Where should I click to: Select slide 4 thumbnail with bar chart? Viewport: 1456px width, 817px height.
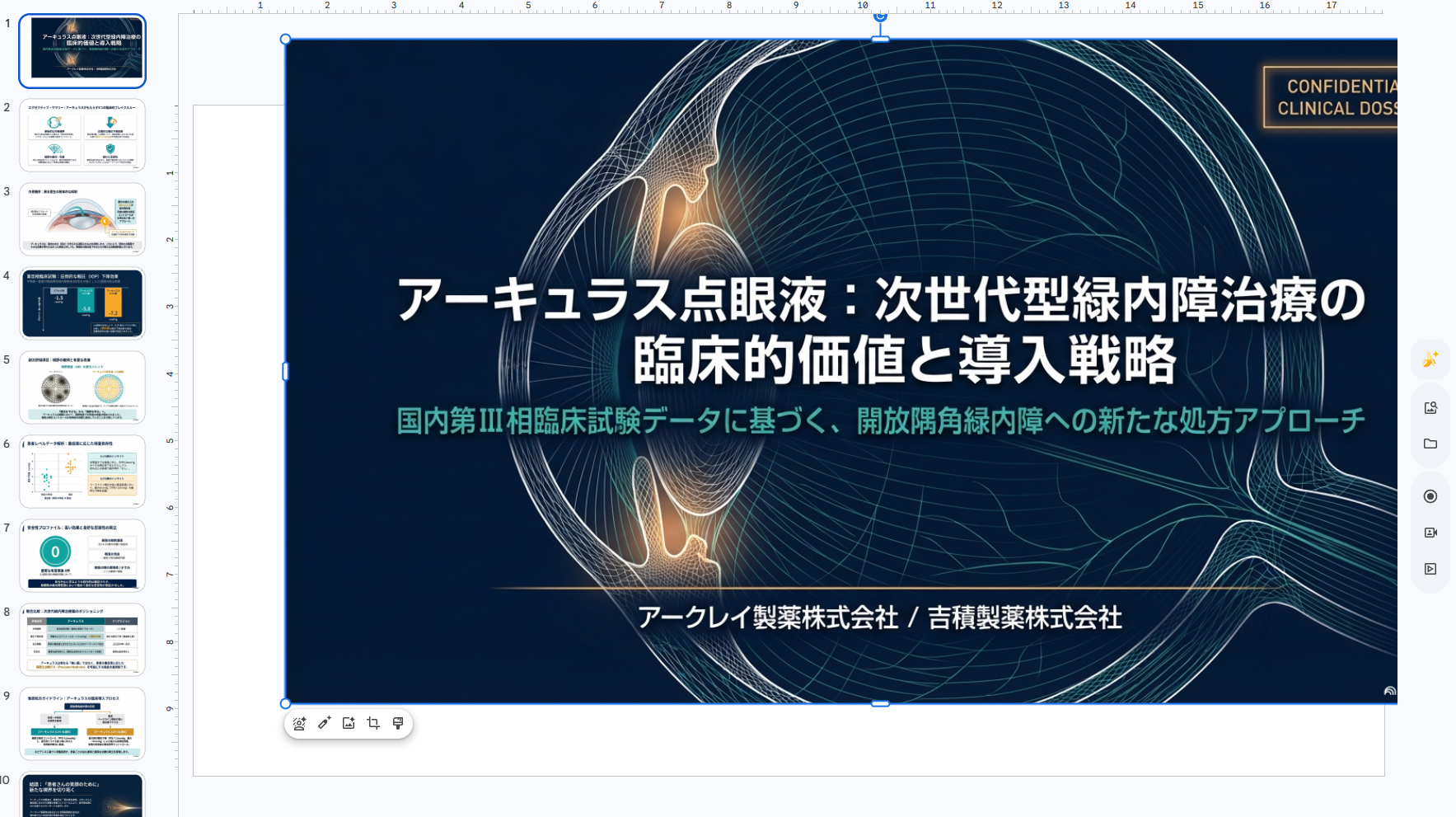[x=82, y=303]
